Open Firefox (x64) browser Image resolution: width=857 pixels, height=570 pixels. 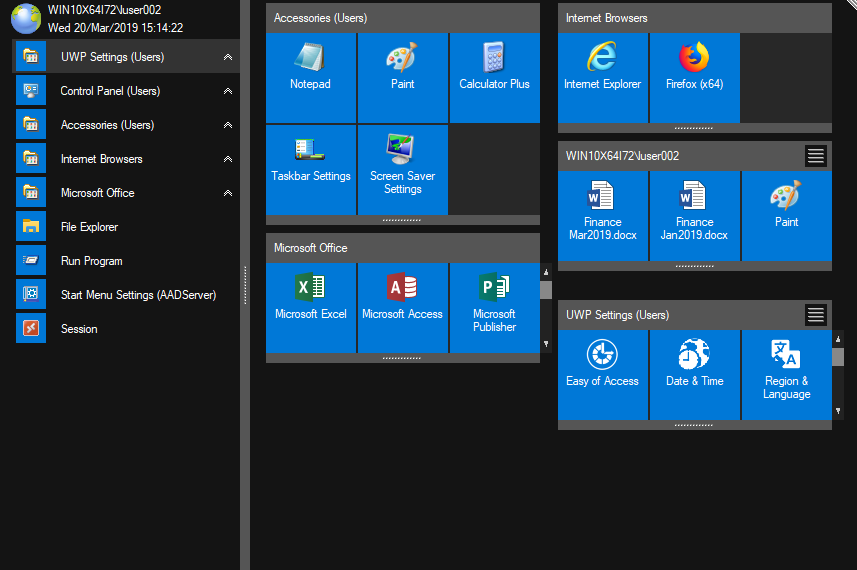coord(694,78)
